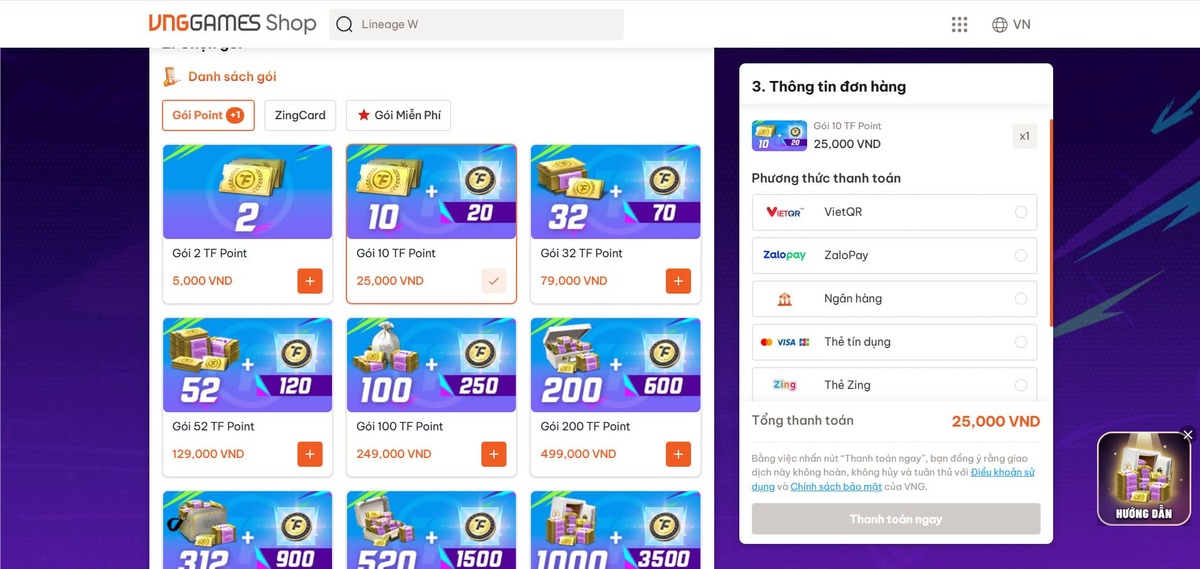This screenshot has height=569, width=1200.
Task: Select the Gói 52 TF Point card image
Action: (x=247, y=365)
